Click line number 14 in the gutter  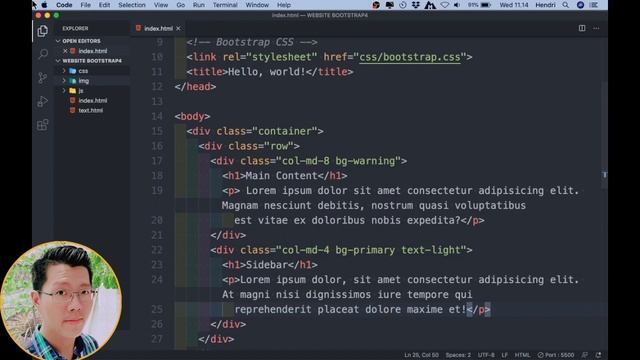(157, 116)
